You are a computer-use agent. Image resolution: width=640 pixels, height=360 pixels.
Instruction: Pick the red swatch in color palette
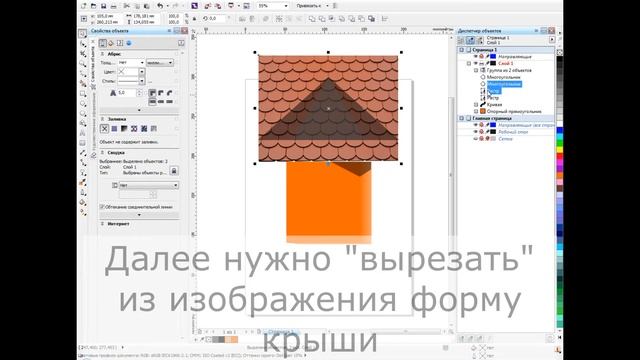tap(560, 156)
